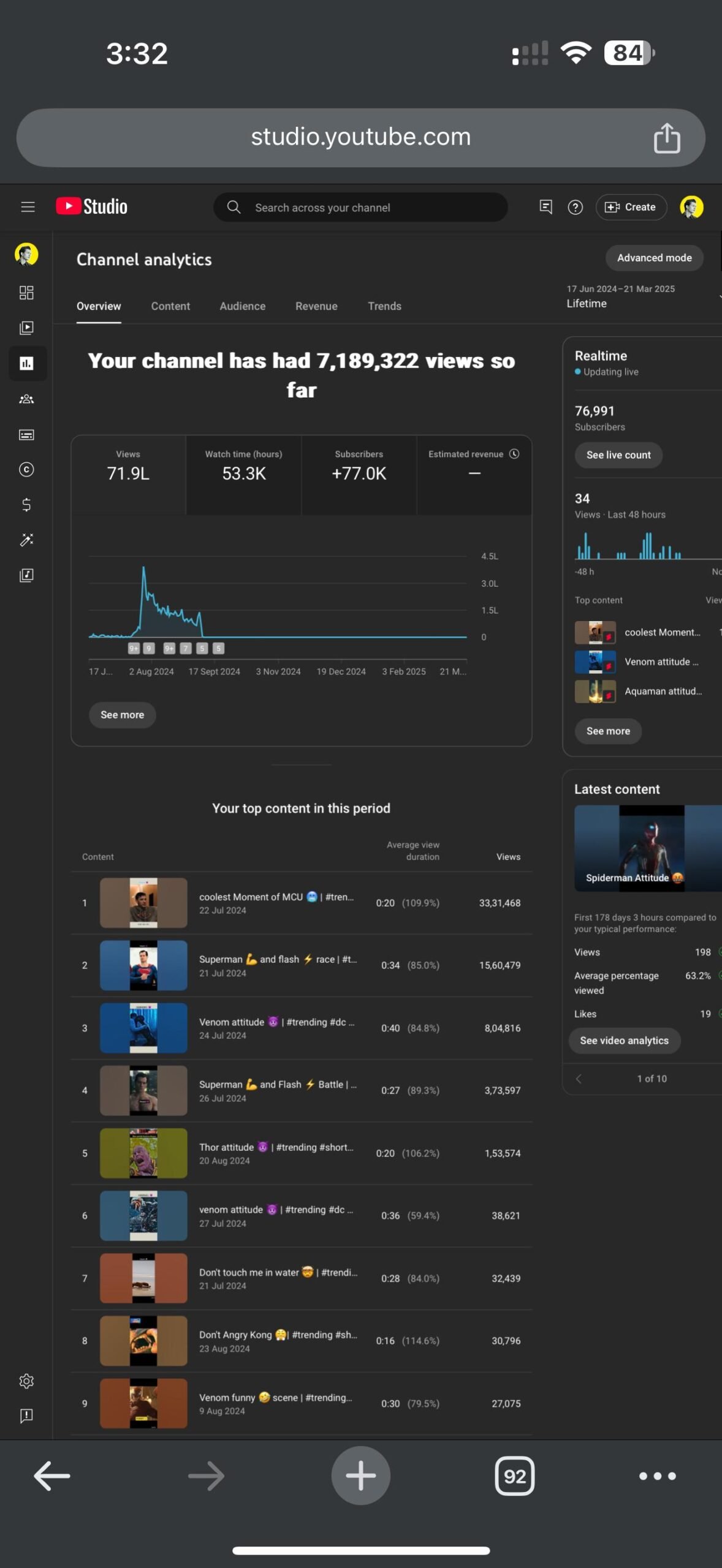Click the Safari share icon in address bar
The image size is (722, 1568).
(x=667, y=138)
